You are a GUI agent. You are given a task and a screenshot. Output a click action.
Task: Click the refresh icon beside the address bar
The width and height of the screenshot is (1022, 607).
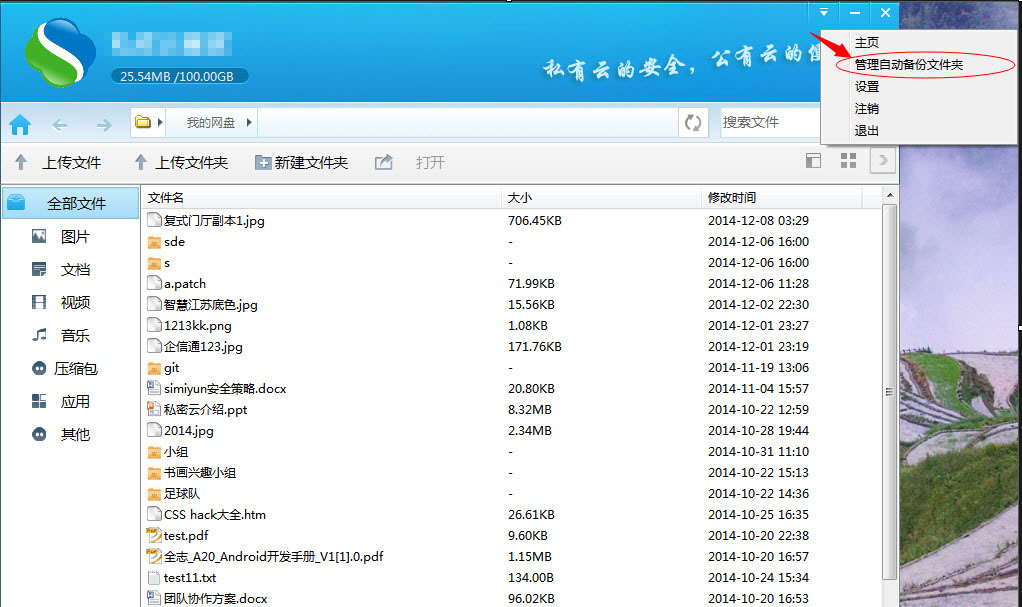(x=694, y=121)
